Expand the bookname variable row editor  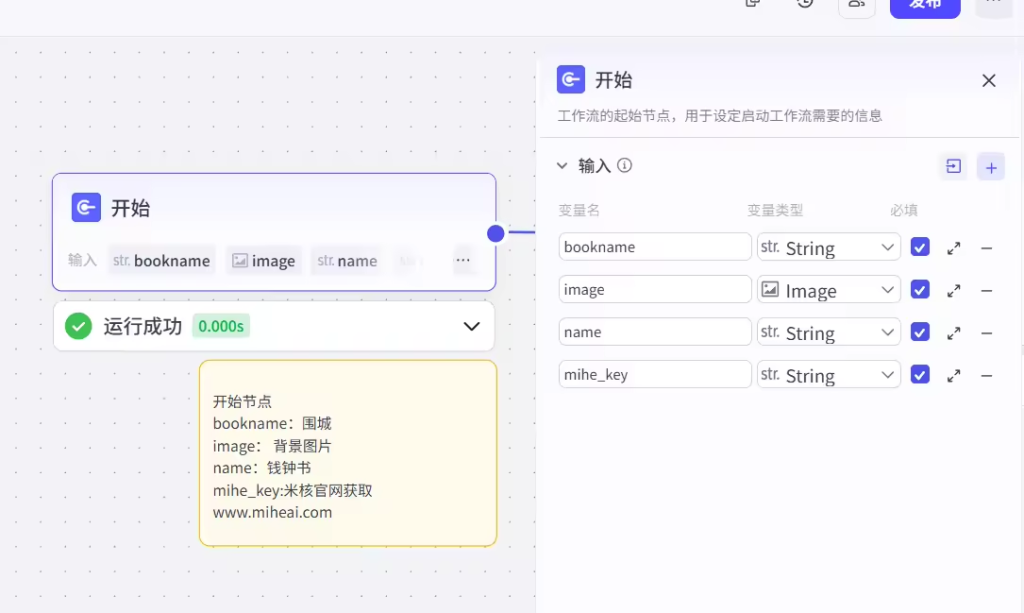[954, 248]
